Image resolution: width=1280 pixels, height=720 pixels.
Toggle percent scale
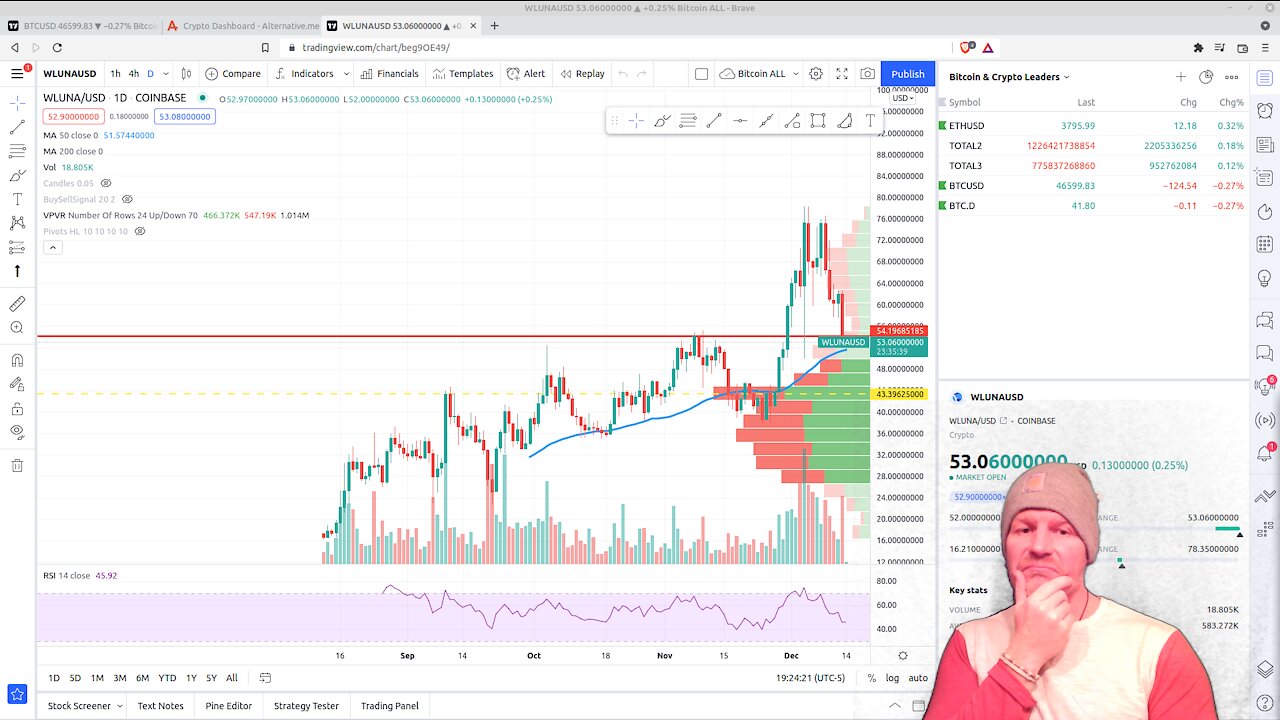tap(872, 678)
